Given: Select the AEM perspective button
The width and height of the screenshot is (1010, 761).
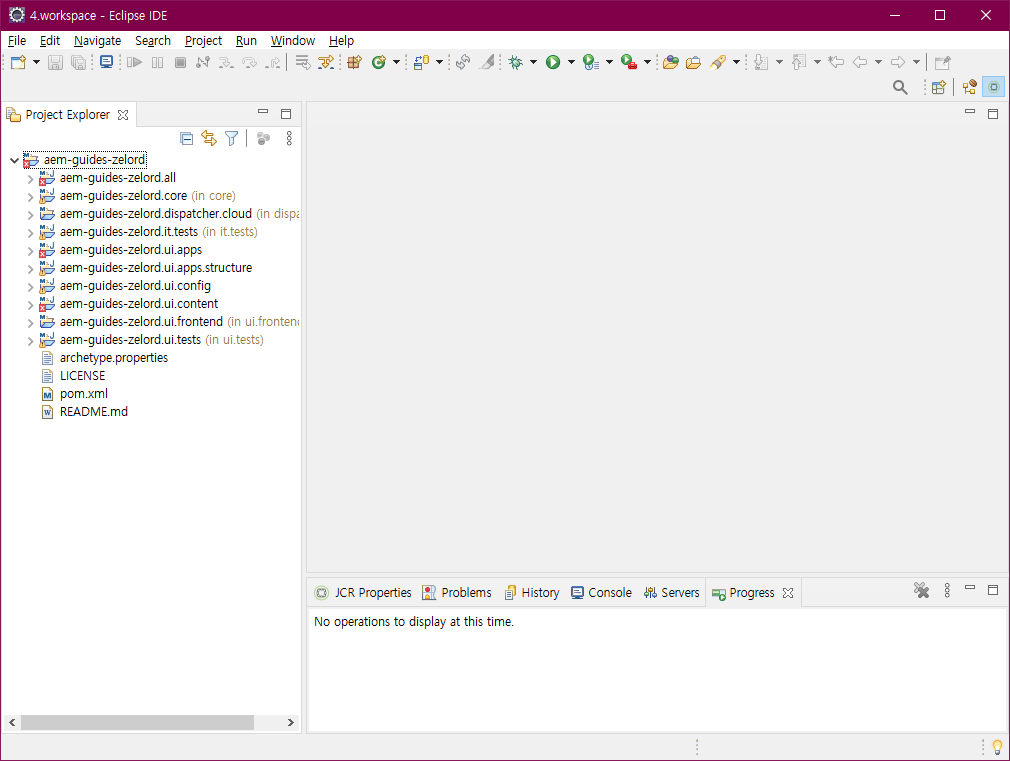Looking at the screenshot, I should point(994,87).
